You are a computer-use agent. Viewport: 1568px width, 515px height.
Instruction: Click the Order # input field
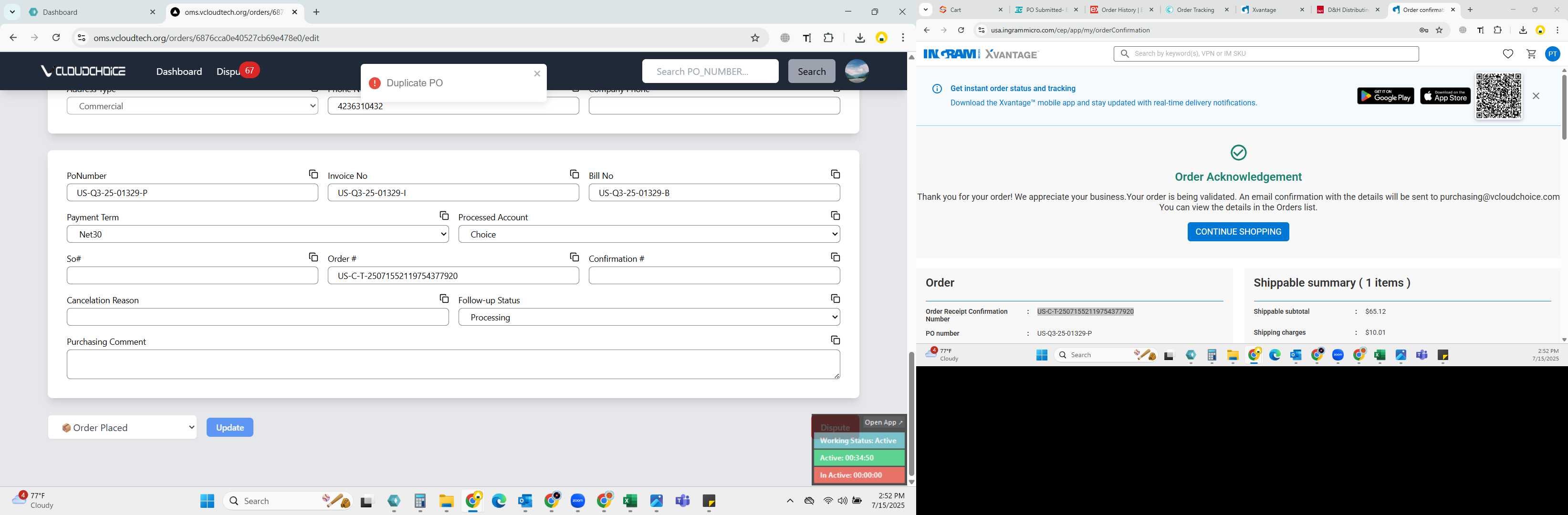click(x=453, y=276)
